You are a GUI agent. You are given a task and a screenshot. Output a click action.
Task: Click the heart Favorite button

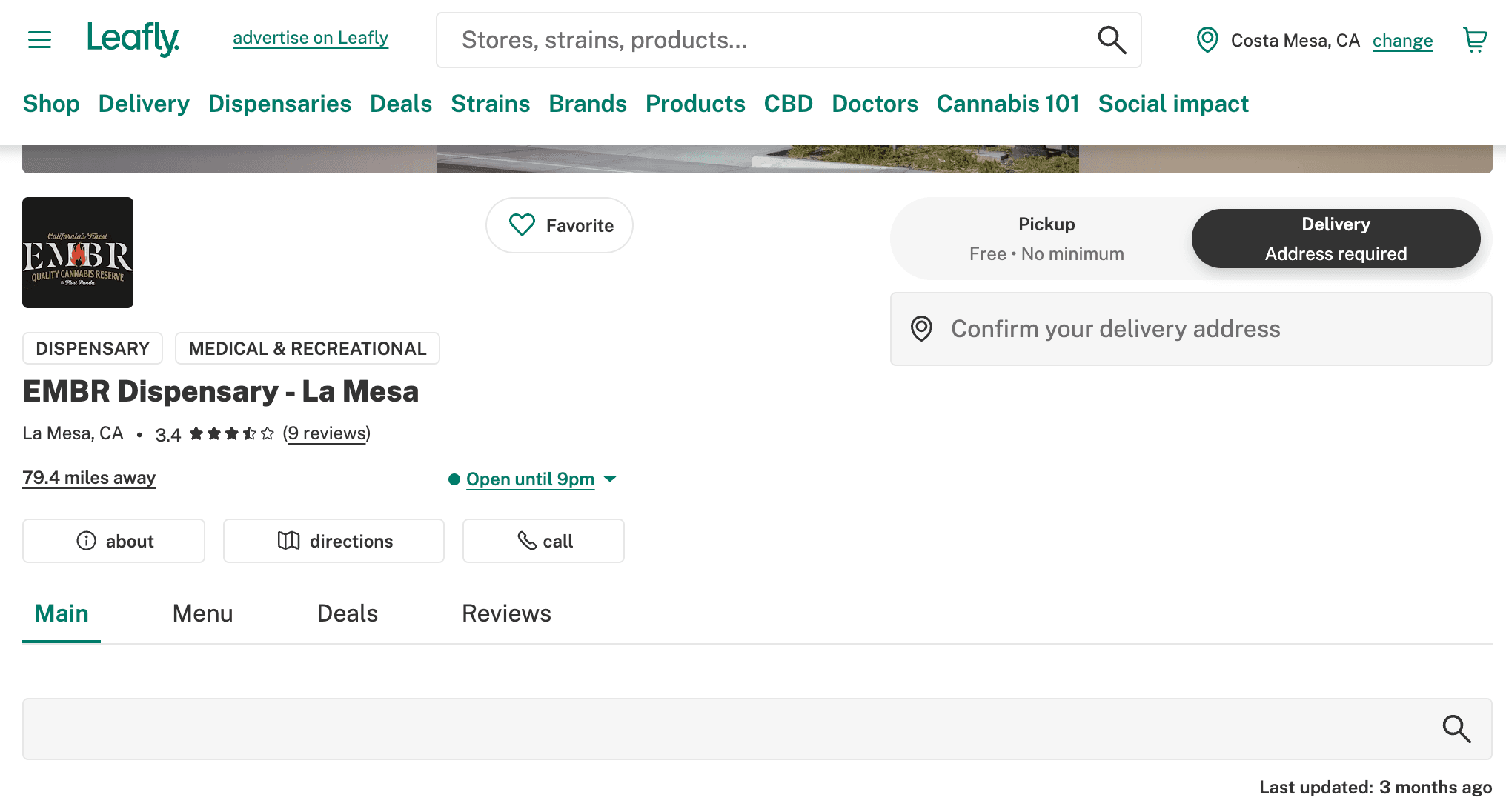click(x=560, y=225)
